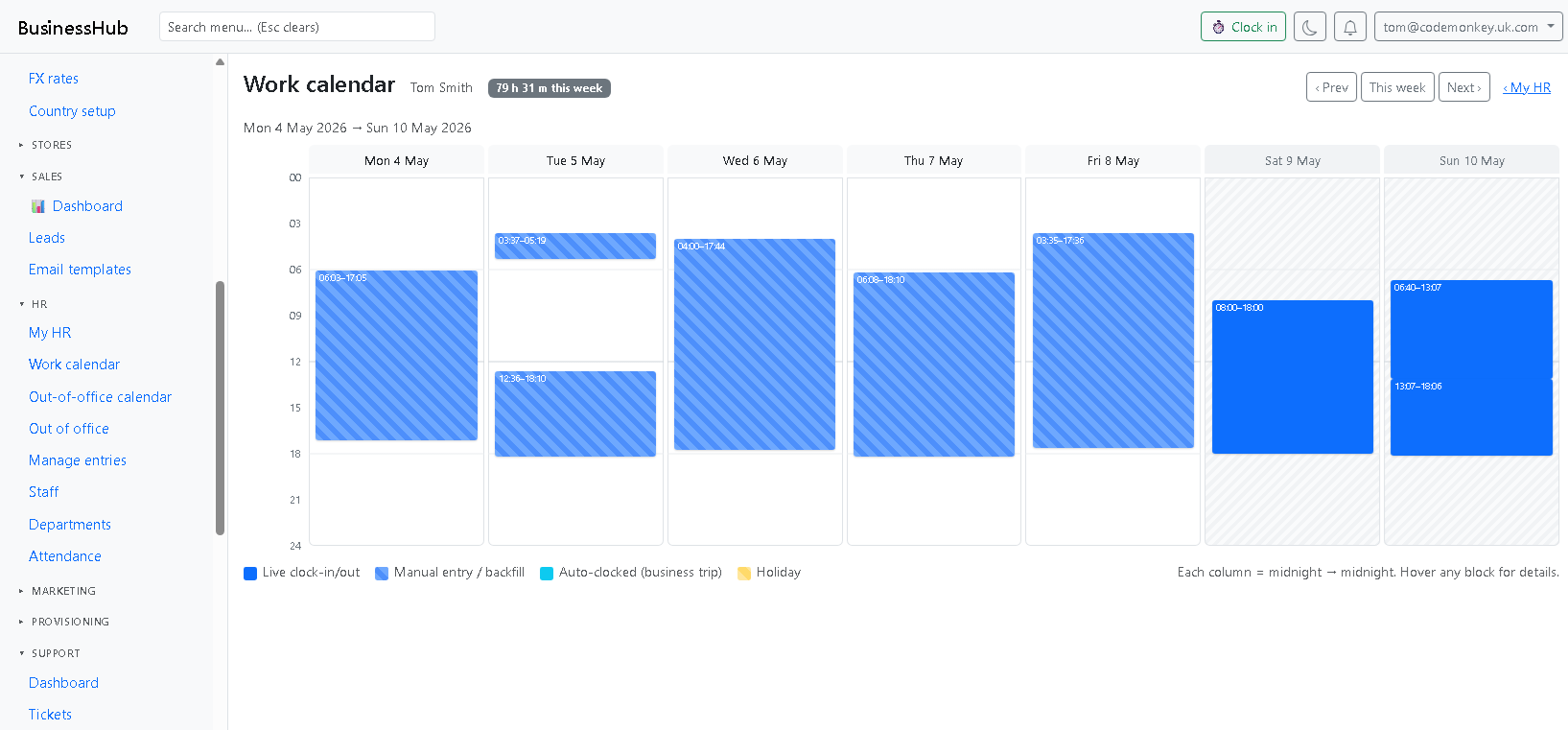
Task: Click the Tue 5 May column header
Action: 575,160
